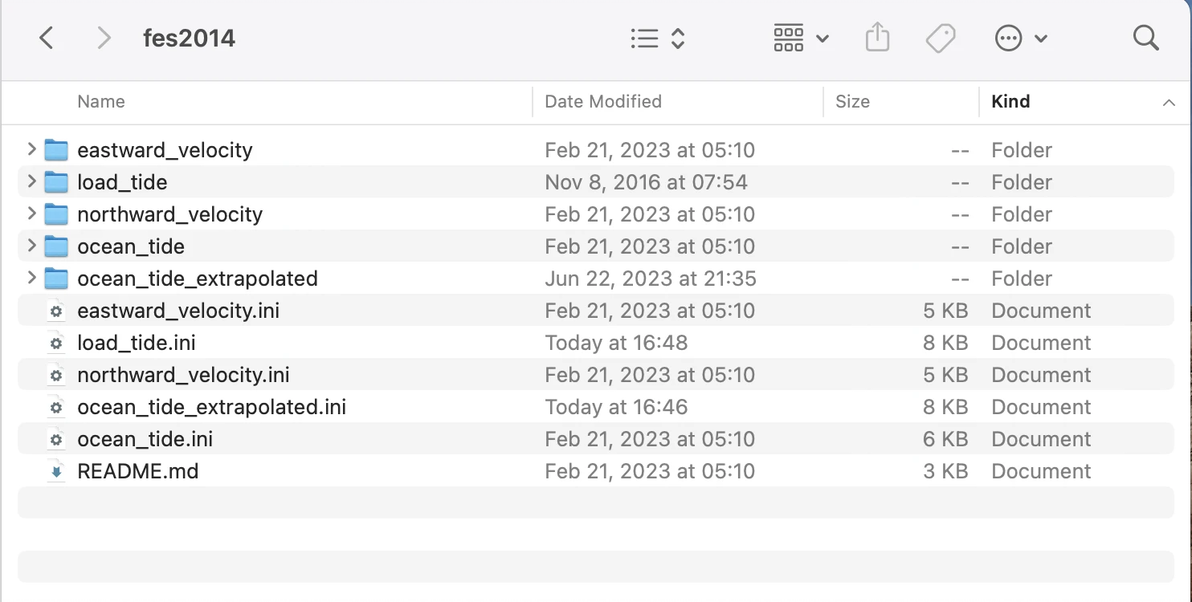Select the README.md file icon
This screenshot has width=1192, height=602.
pyautogui.click(x=57, y=471)
